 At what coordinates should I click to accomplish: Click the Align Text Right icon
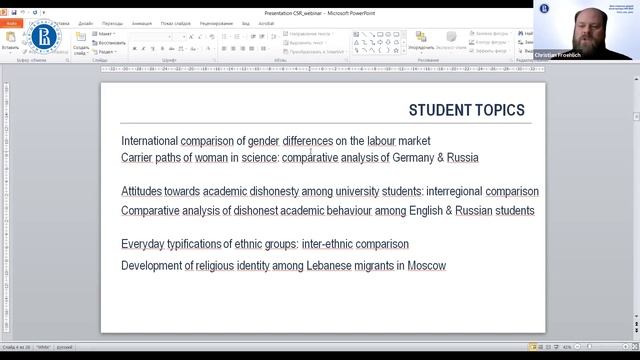243,49
